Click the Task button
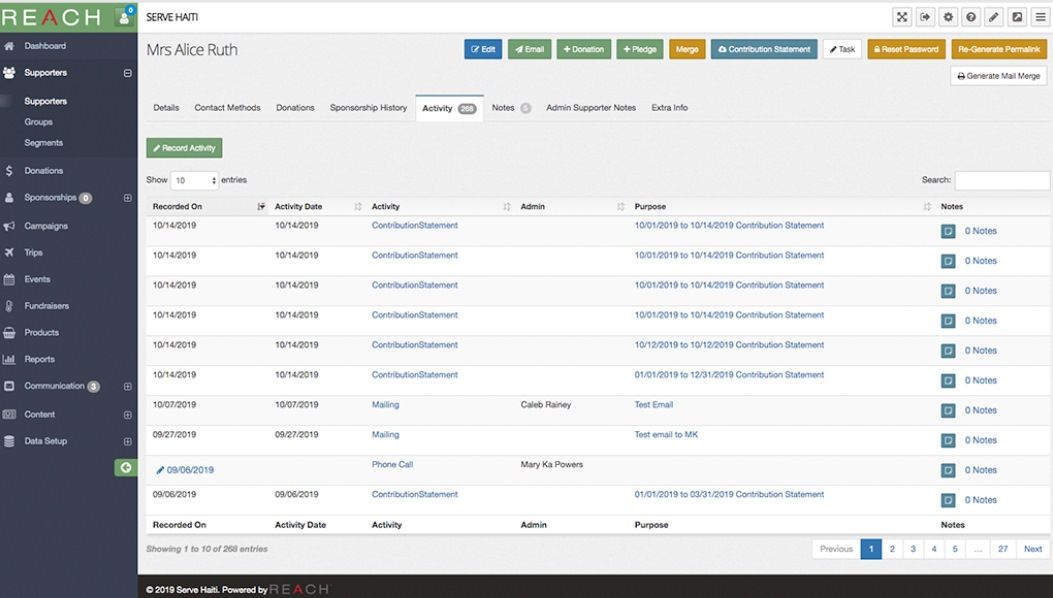Screen dimensions: 1053x598 coord(842,49)
